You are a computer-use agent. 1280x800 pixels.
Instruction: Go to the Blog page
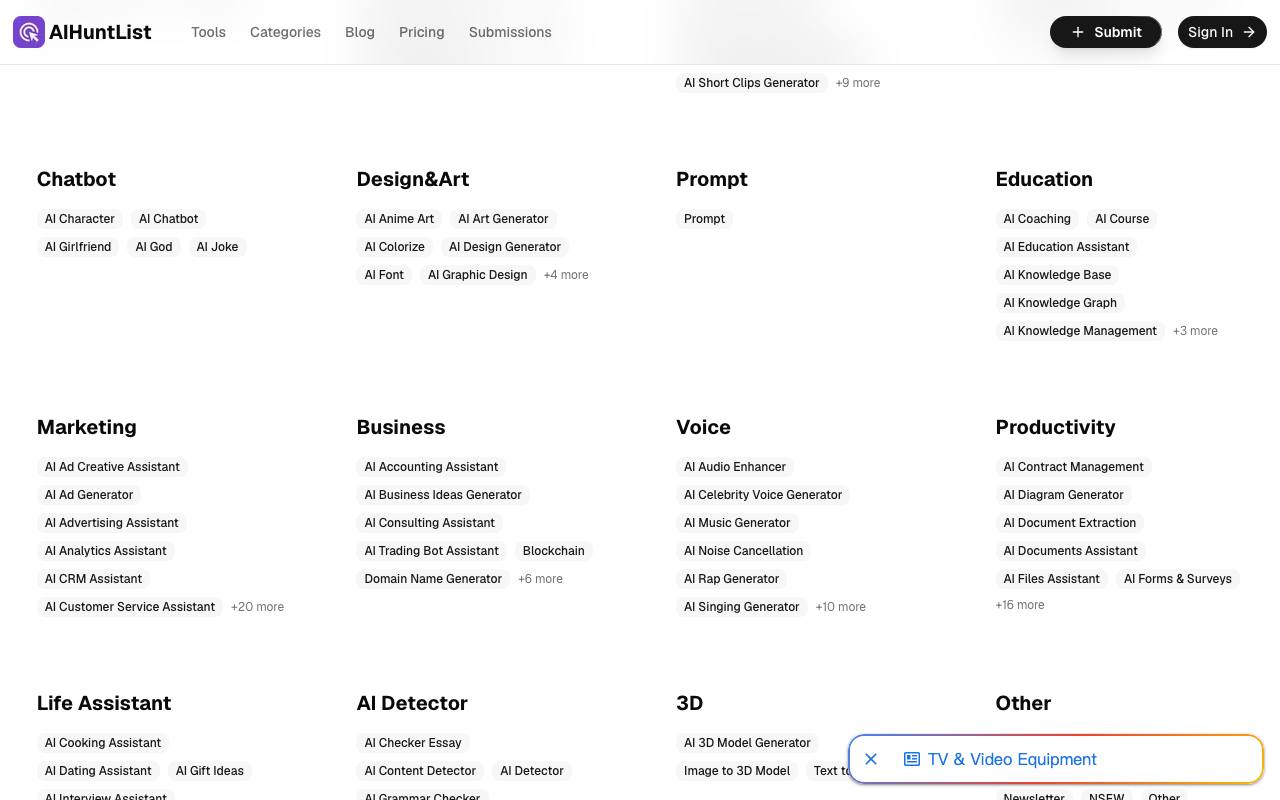coord(360,32)
